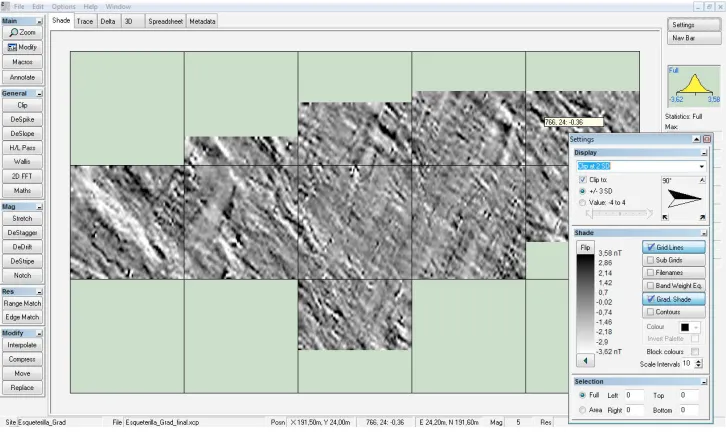This screenshot has width=726, height=432.
Task: Collapse the Display section in Settings
Action: (704, 153)
